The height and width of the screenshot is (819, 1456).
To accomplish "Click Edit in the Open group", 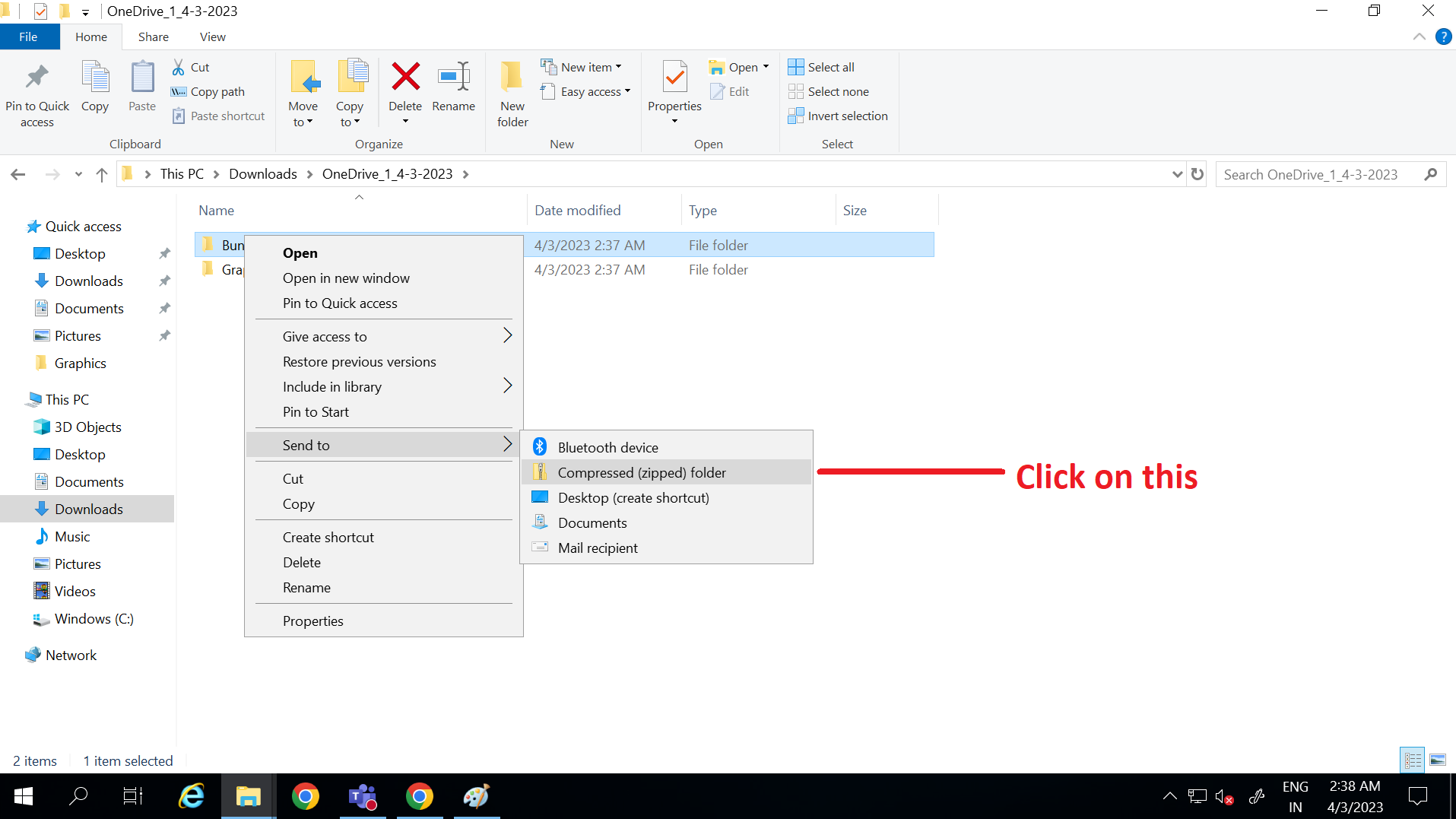I will [x=730, y=91].
